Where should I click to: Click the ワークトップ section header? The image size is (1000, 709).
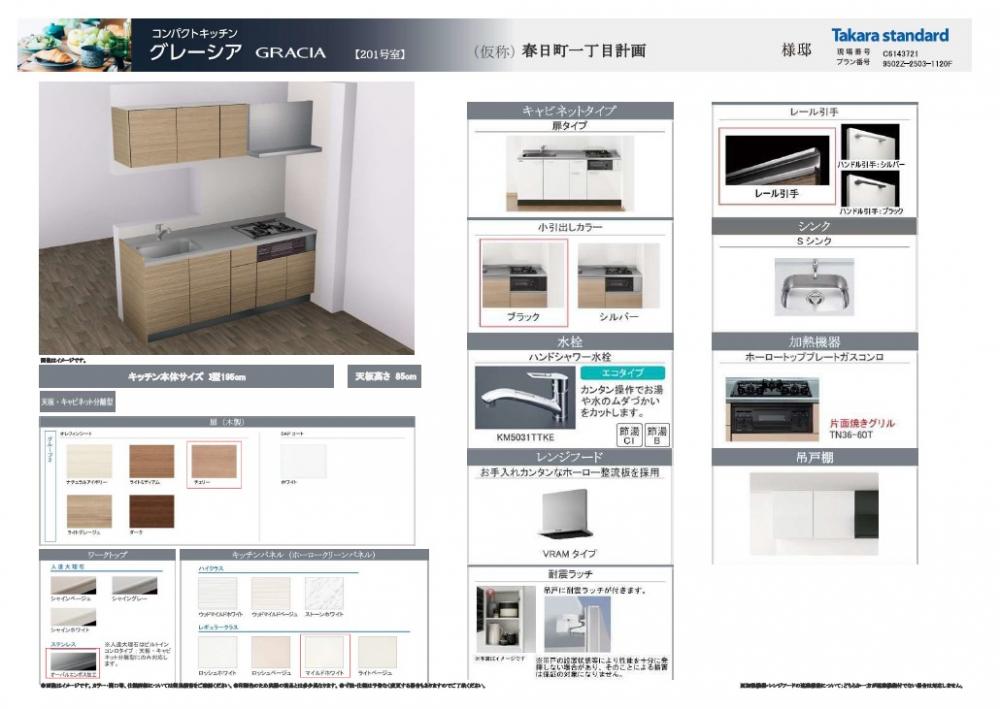click(107, 554)
